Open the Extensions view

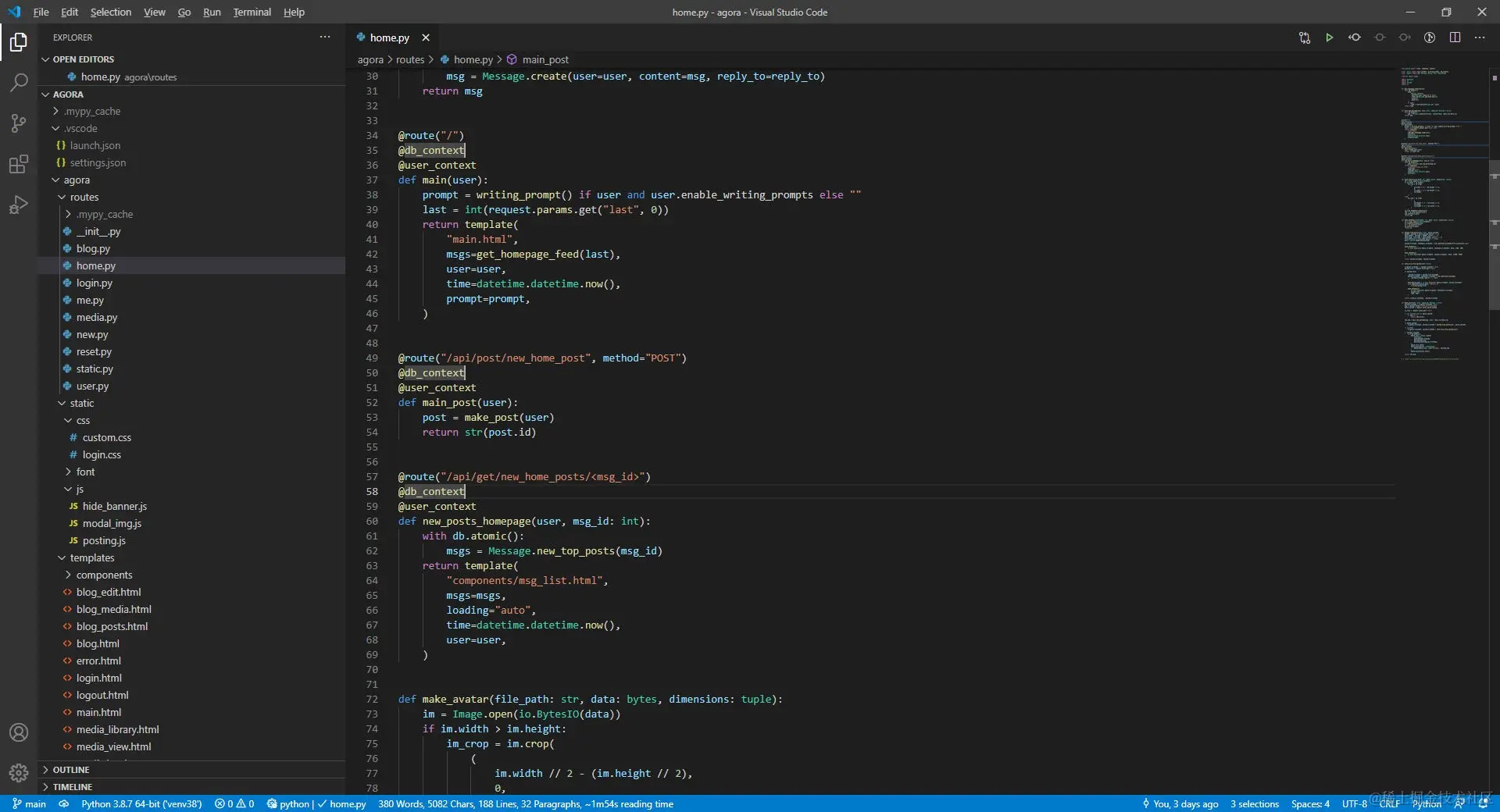pos(19,164)
